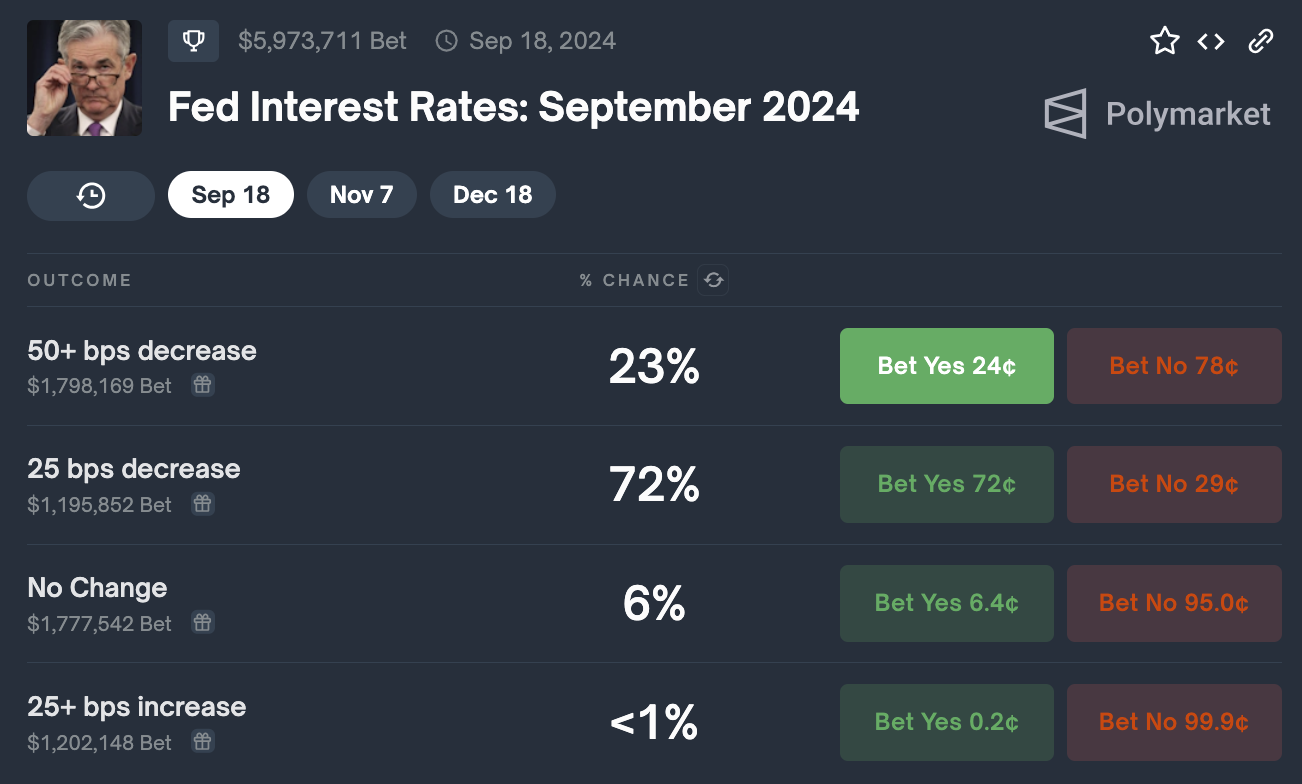1302x784 pixels.
Task: Select Bet Yes 0.2¢ for rate increase
Action: click(x=946, y=722)
